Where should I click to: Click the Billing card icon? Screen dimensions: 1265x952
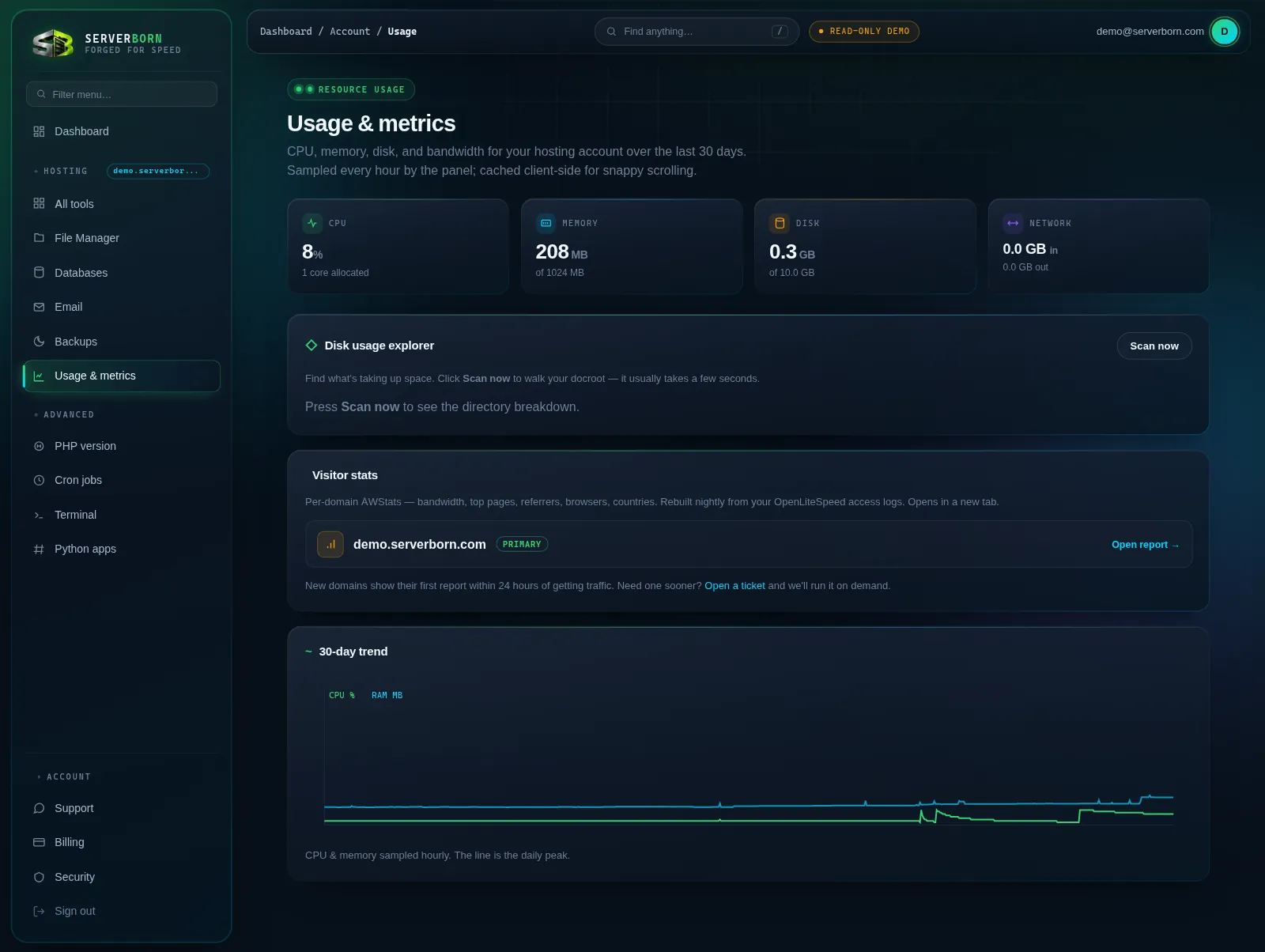click(39, 842)
